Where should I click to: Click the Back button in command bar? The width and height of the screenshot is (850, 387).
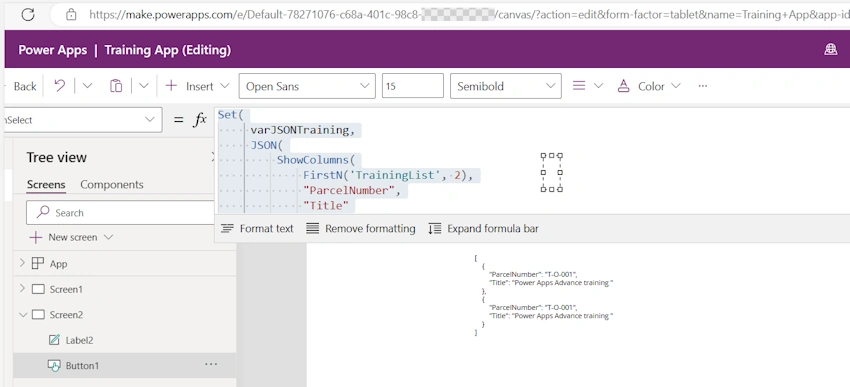25,86
